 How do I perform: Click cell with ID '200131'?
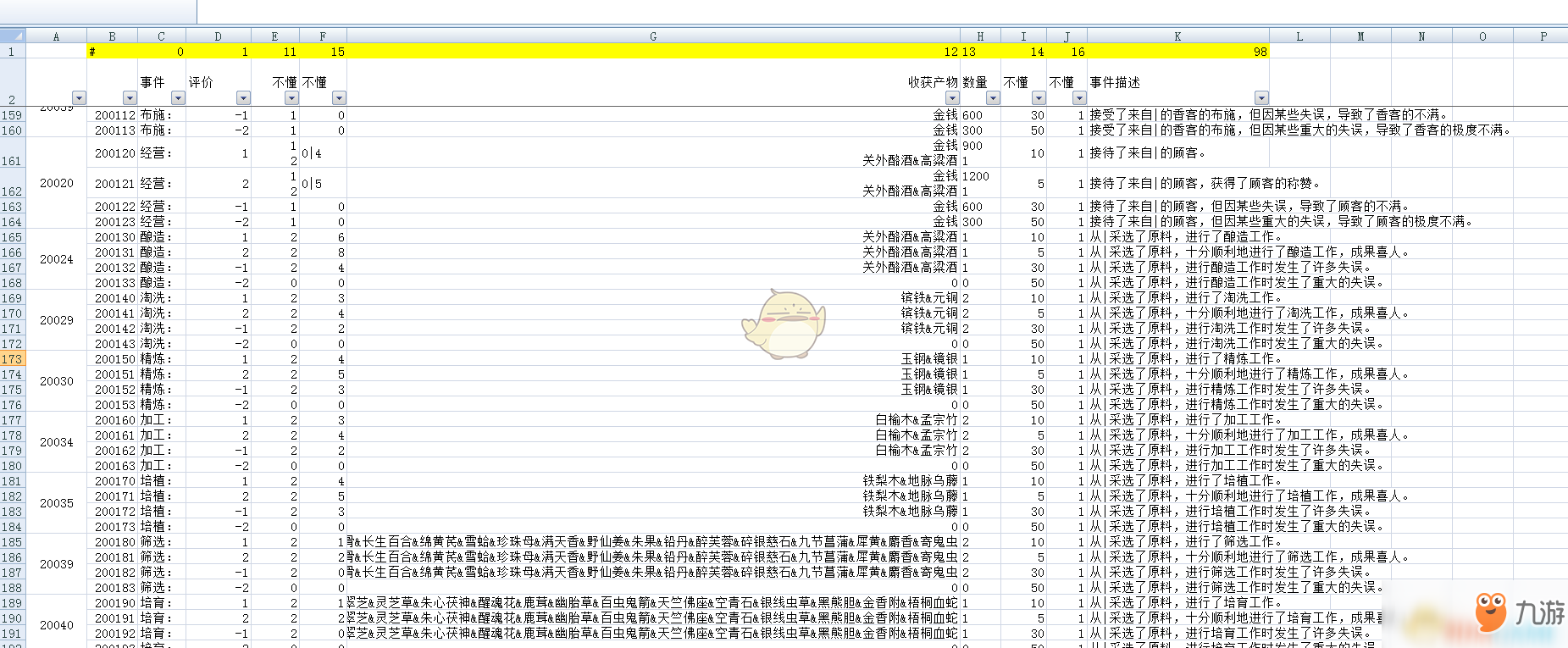(x=112, y=252)
